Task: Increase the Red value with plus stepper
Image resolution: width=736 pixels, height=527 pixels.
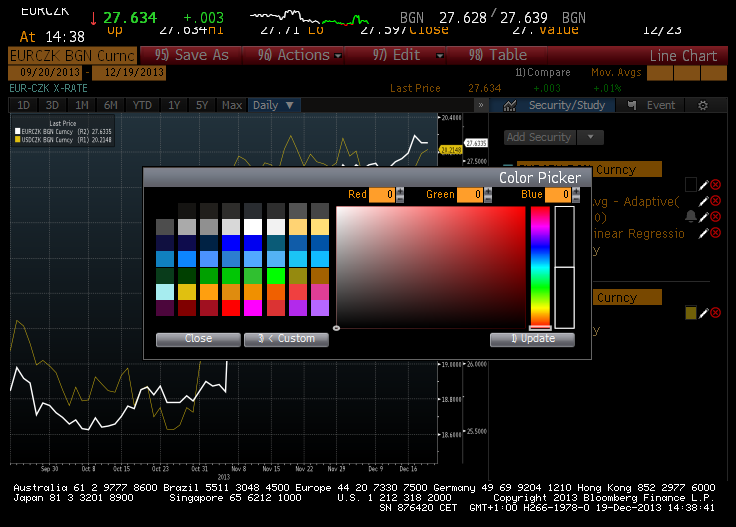Action: pos(400,191)
